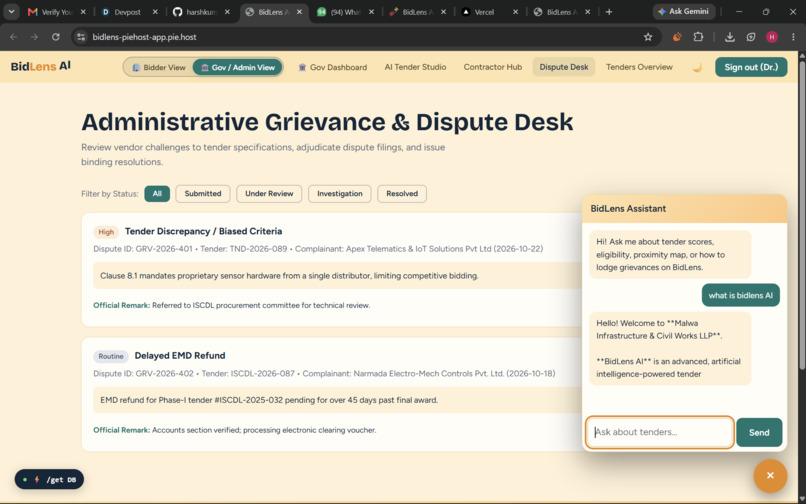Click Sign out (Dr.) button
The image size is (806, 504).
[751, 67]
